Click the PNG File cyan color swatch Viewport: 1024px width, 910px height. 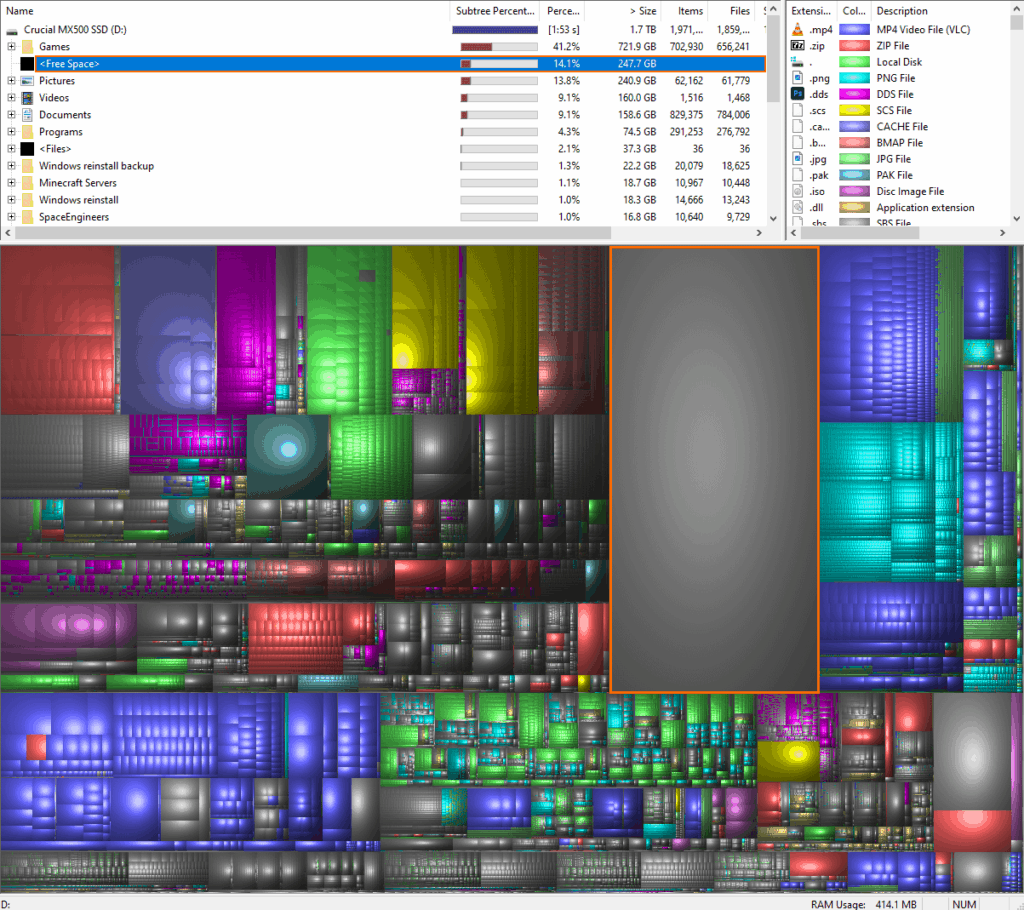(854, 78)
